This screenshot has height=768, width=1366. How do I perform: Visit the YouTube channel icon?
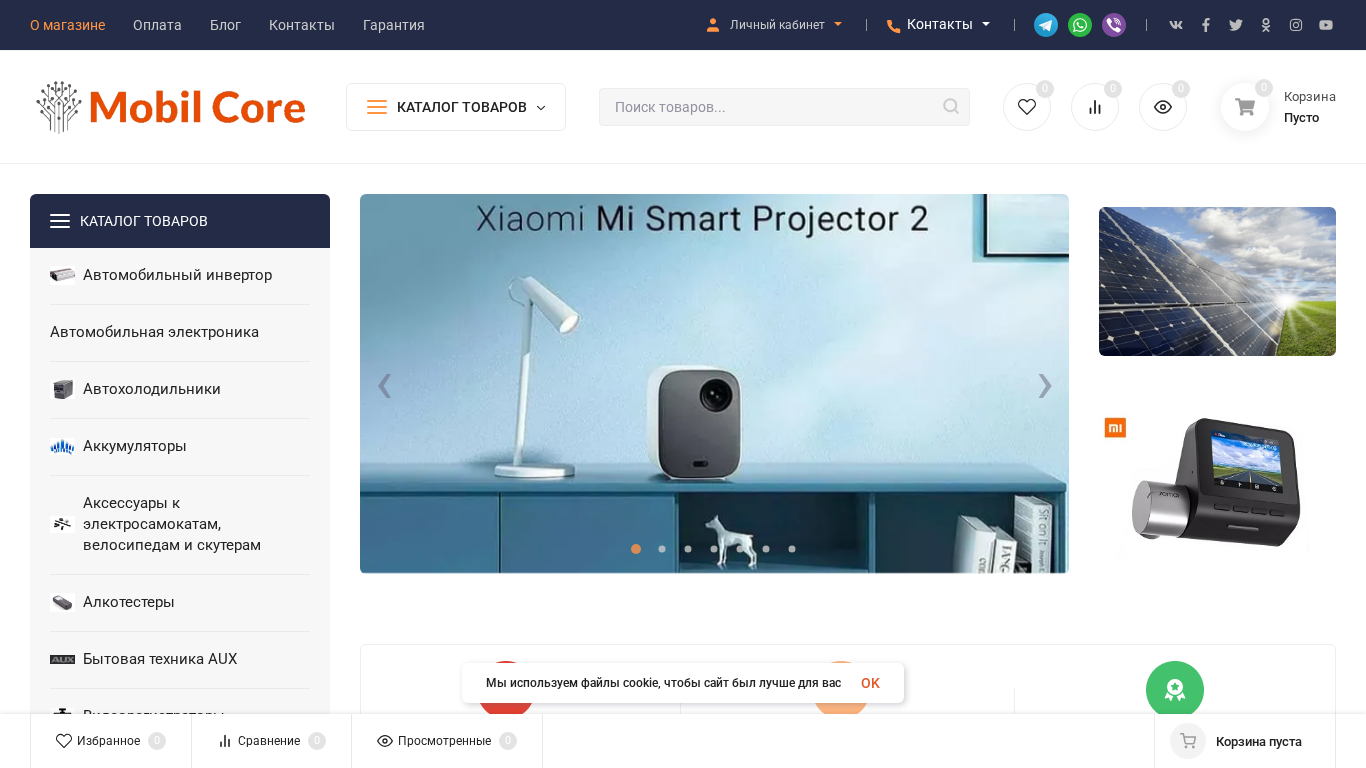[x=1326, y=25]
